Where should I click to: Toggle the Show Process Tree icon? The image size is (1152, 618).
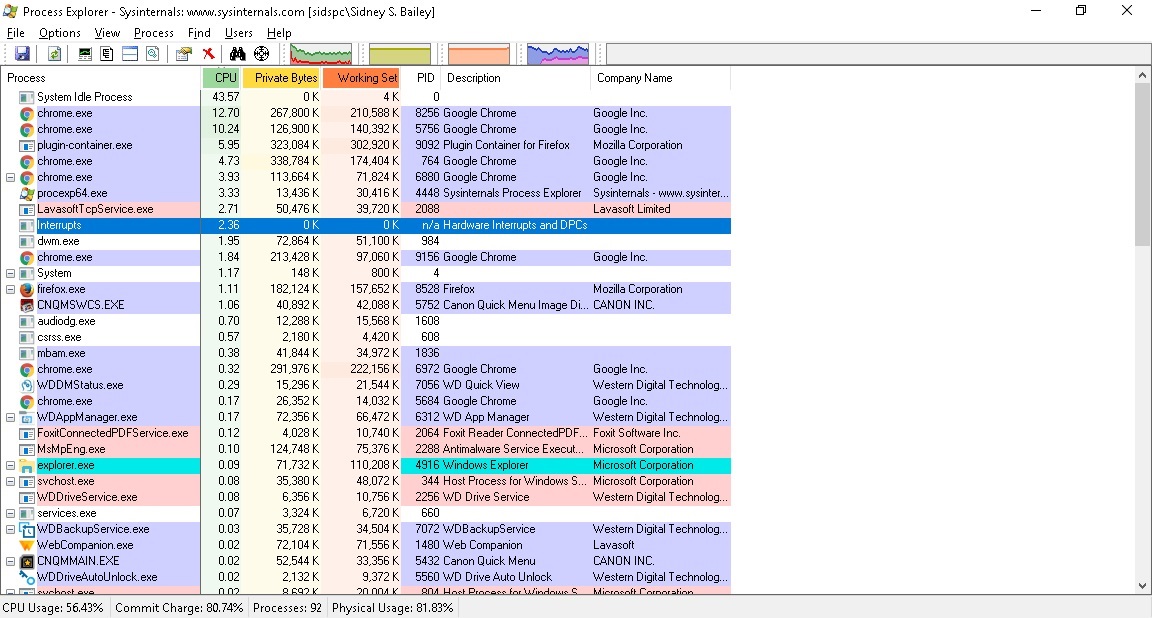click(x=107, y=54)
